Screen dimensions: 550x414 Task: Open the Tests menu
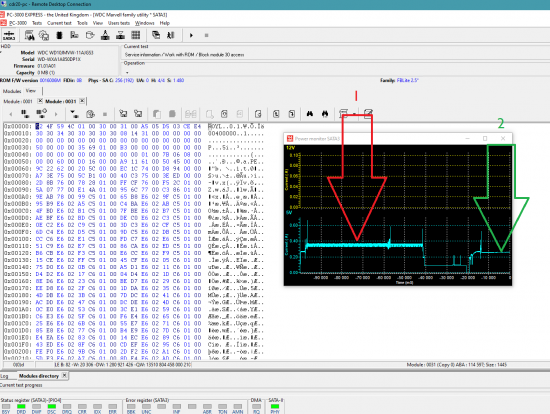tap(37, 23)
